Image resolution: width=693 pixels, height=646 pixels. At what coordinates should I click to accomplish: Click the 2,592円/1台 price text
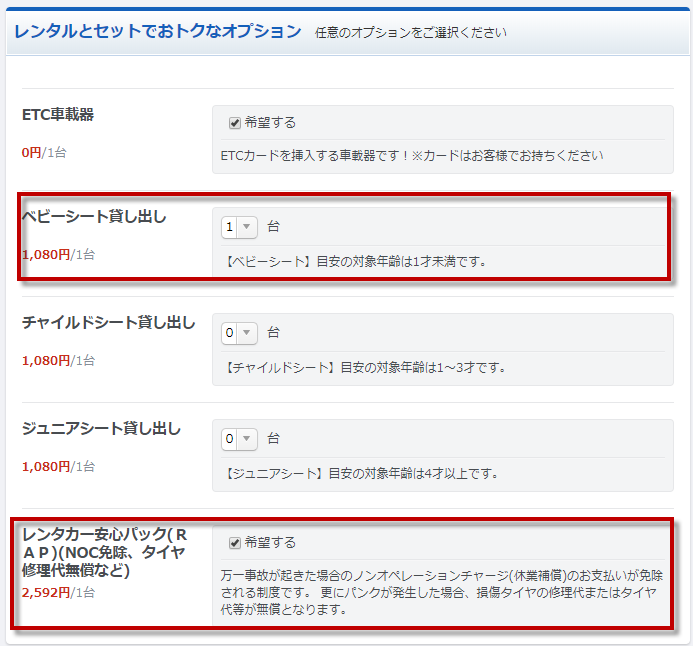58,593
